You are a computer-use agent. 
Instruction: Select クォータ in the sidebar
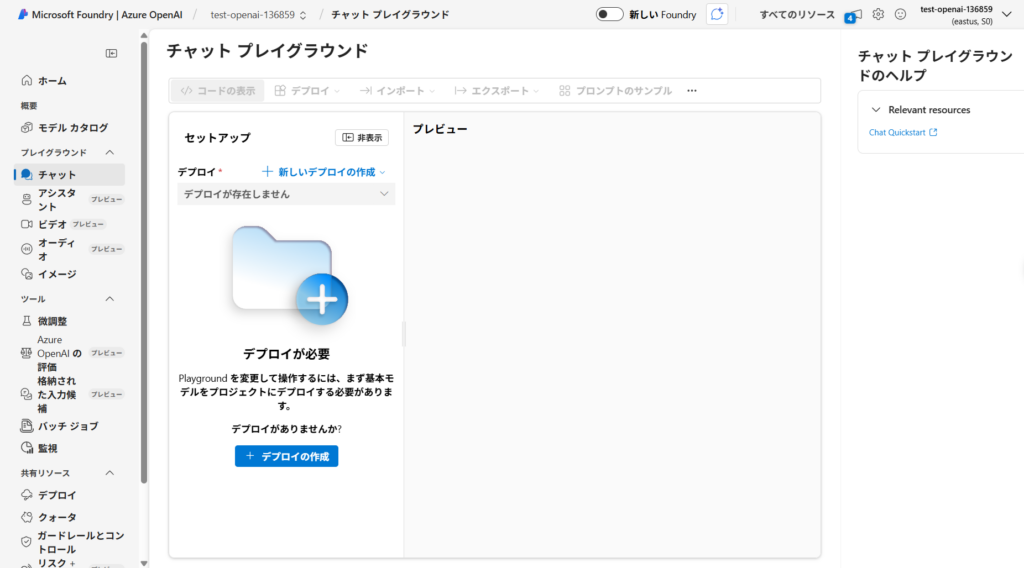69,517
